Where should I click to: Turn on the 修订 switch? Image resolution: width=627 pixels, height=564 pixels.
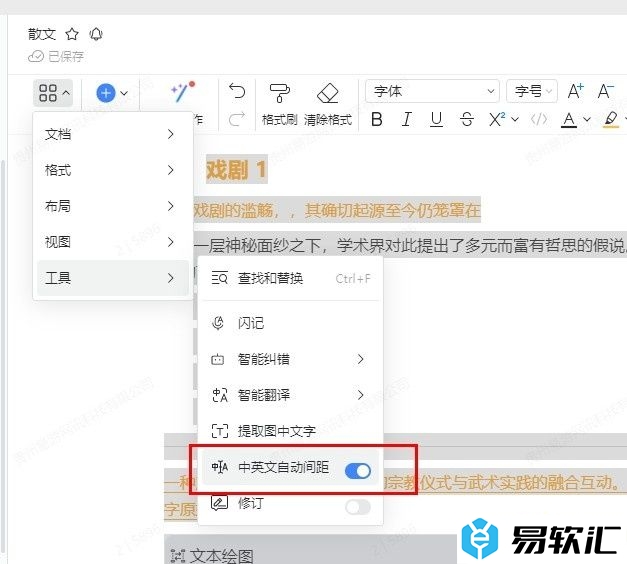pyautogui.click(x=358, y=507)
